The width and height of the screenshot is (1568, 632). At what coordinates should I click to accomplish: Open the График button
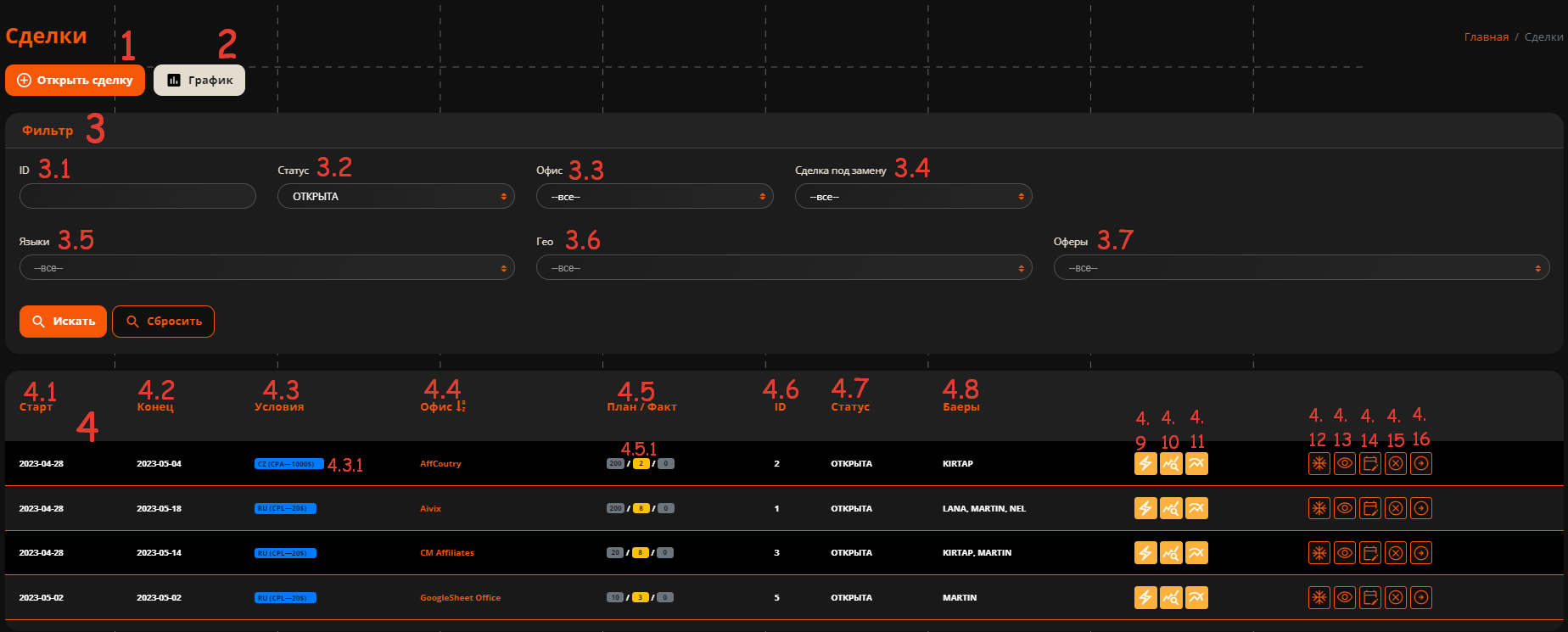[199, 80]
